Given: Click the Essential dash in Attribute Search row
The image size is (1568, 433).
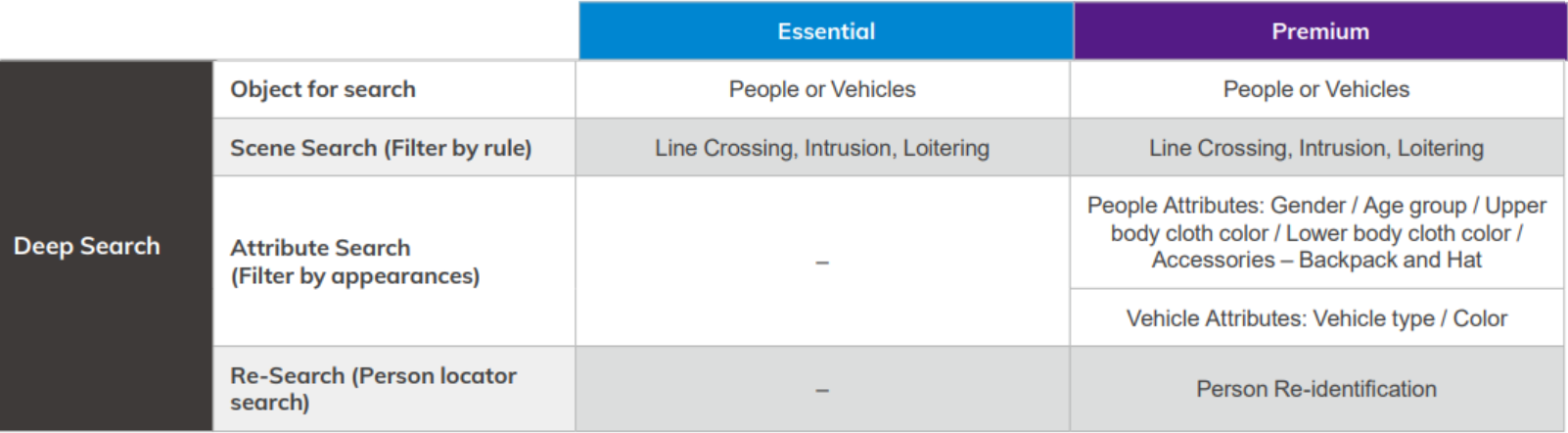Looking at the screenshot, I should [x=822, y=263].
